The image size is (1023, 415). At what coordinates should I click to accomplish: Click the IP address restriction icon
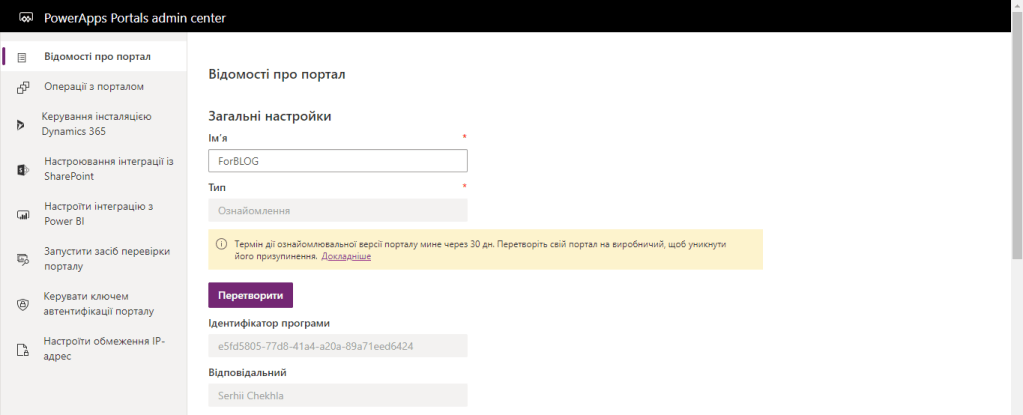(22, 349)
